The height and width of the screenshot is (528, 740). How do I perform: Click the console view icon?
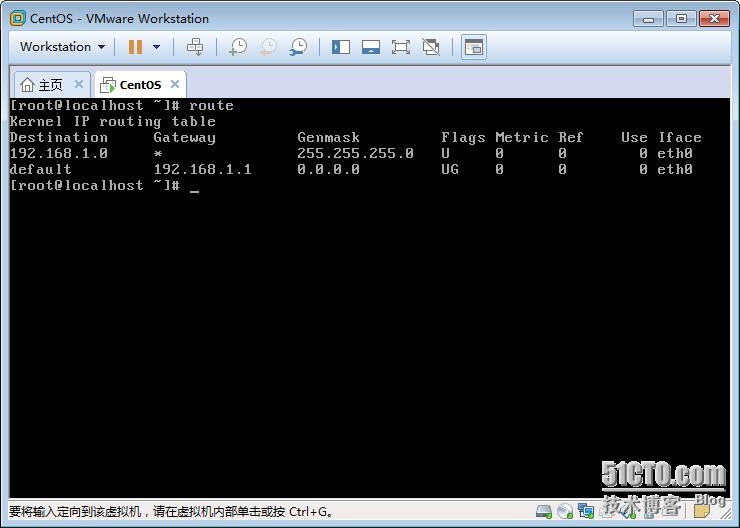pos(474,47)
